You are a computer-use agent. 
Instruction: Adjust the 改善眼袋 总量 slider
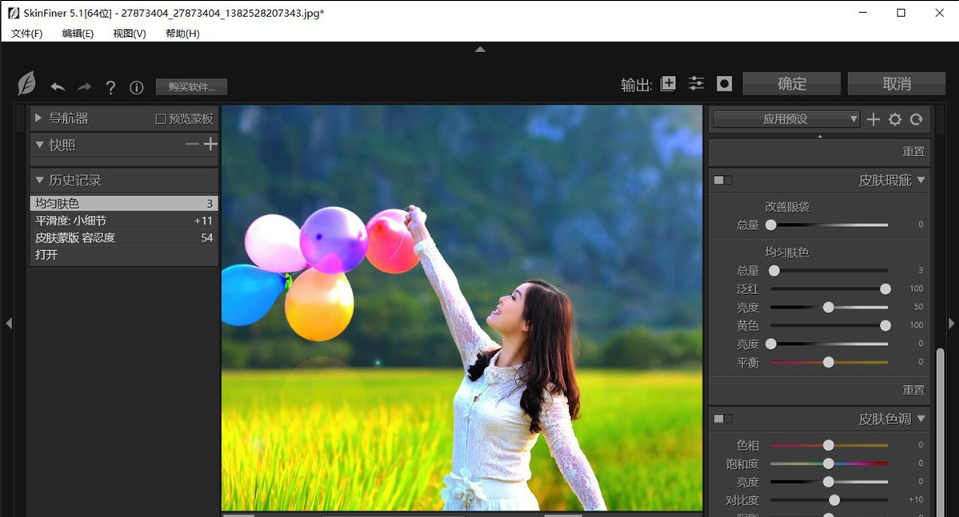click(x=829, y=225)
